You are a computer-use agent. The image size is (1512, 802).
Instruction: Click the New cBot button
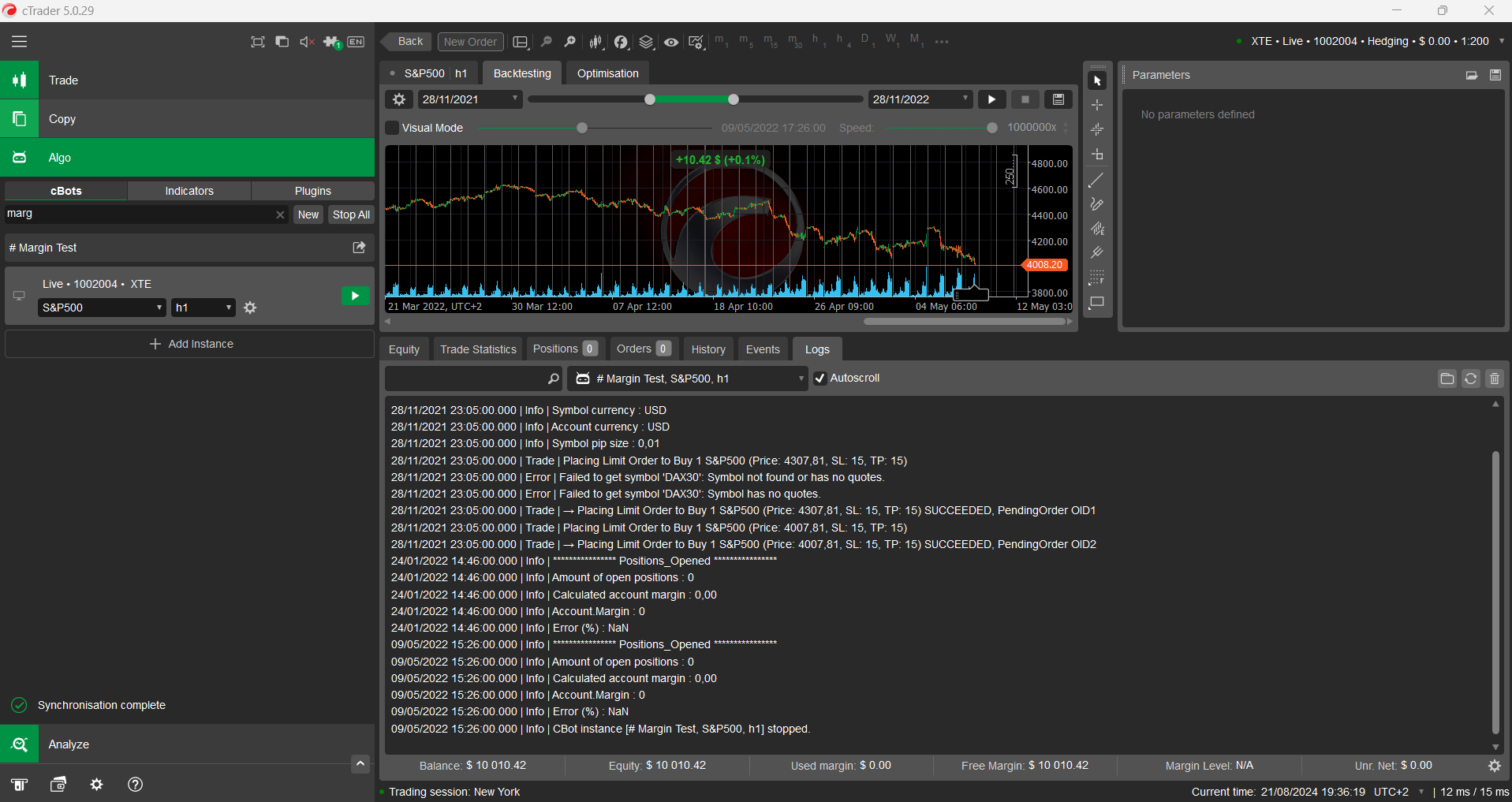pos(308,214)
